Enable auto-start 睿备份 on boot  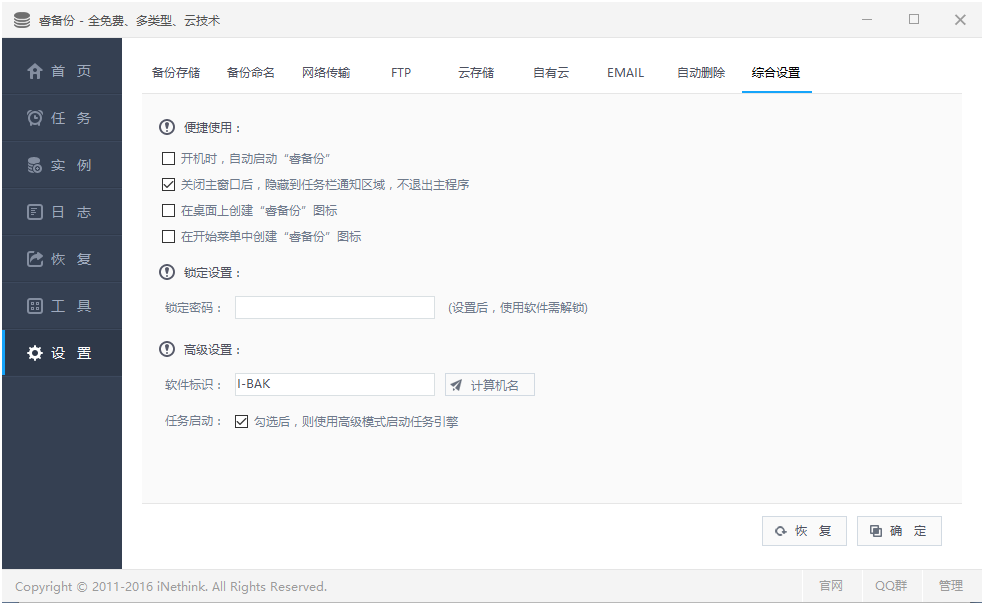tap(167, 158)
